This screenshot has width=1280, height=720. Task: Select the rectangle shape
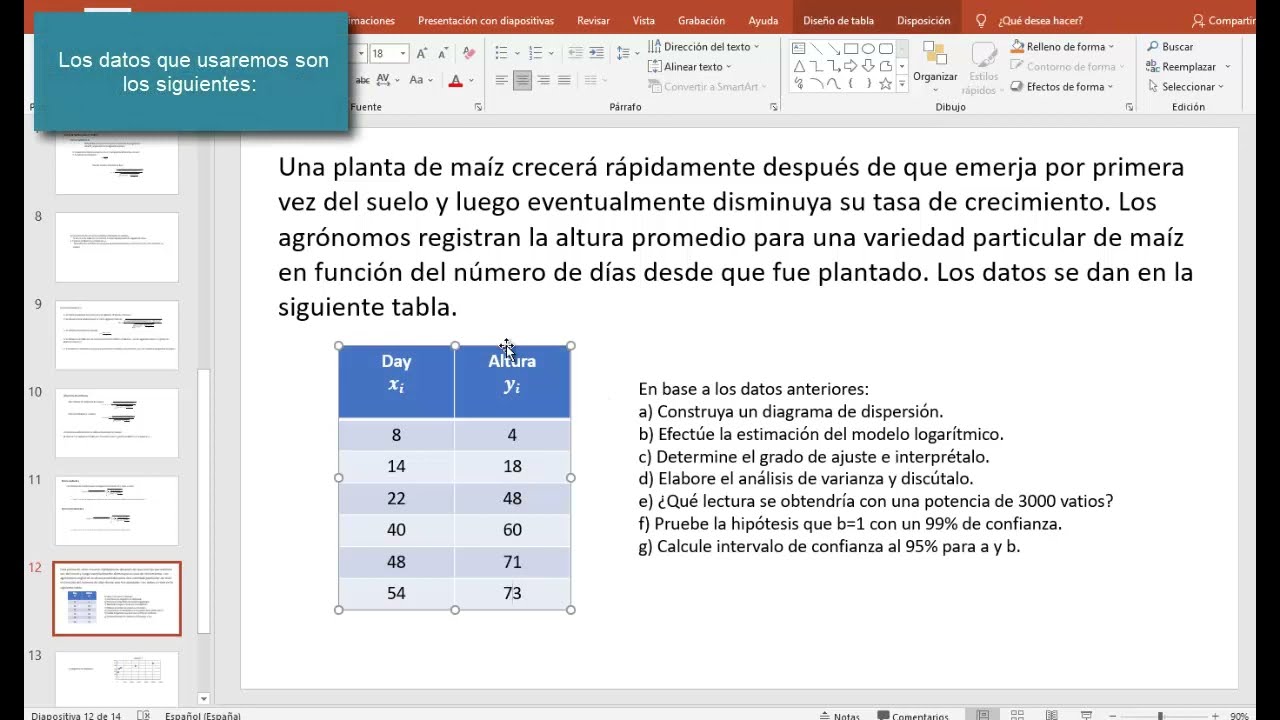(850, 48)
